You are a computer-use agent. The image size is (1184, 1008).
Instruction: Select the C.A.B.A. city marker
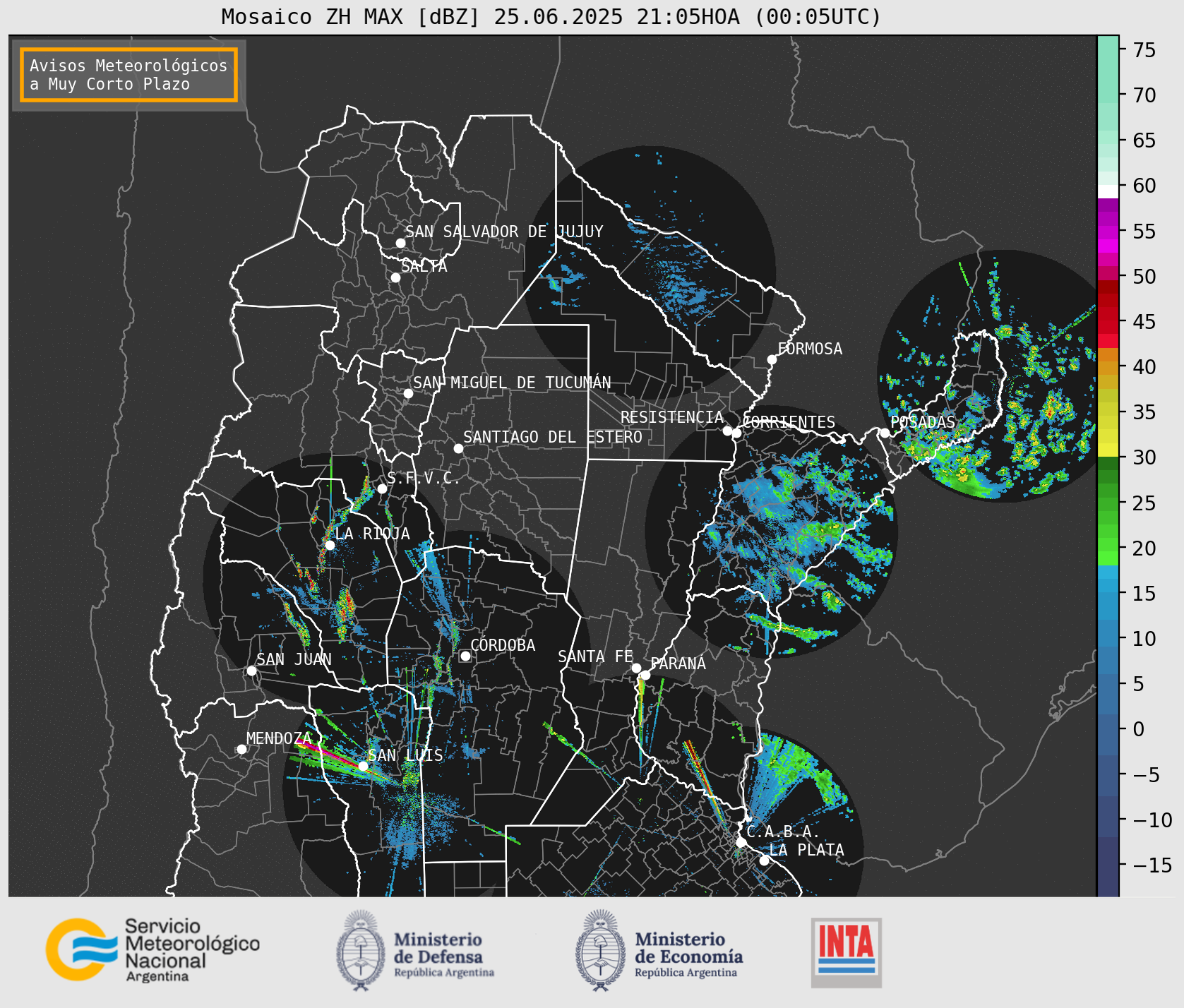click(741, 842)
